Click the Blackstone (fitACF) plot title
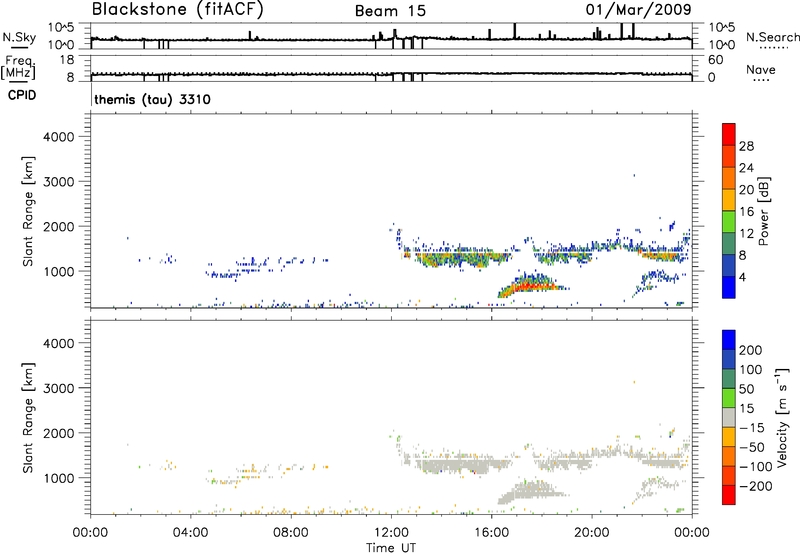Image resolution: width=800 pixels, height=554 pixels. tap(178, 10)
